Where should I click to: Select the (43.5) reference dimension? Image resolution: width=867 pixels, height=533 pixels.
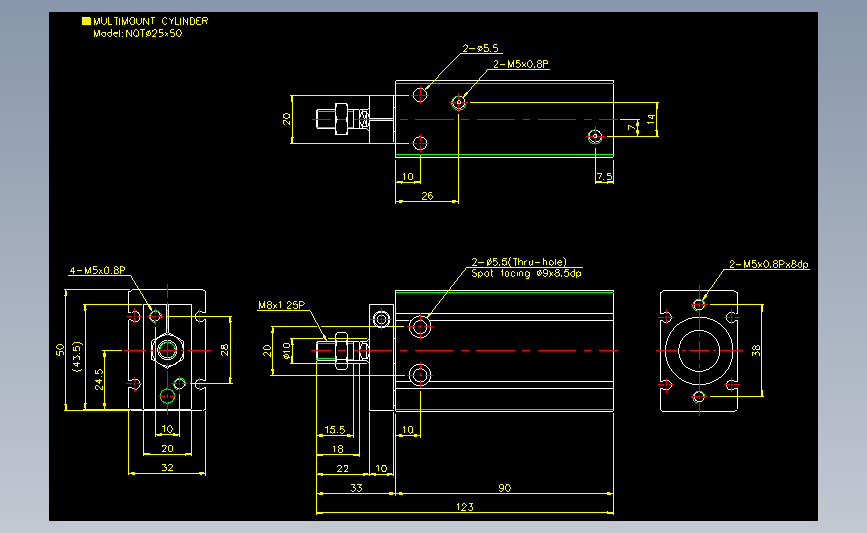coord(77,356)
